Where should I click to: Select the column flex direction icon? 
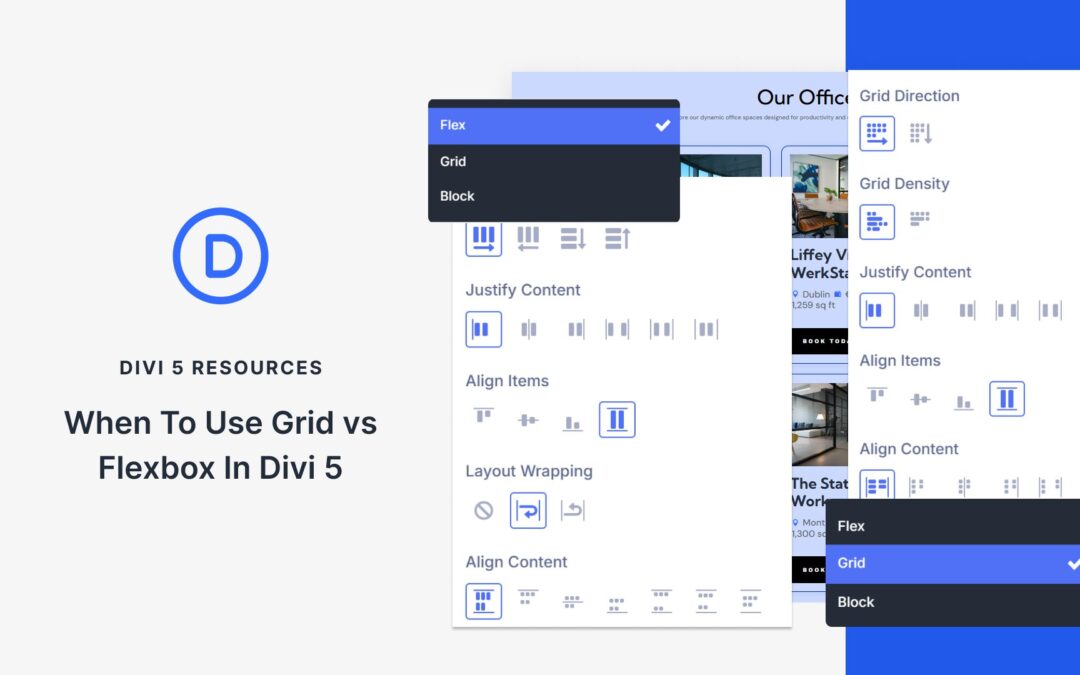point(574,238)
